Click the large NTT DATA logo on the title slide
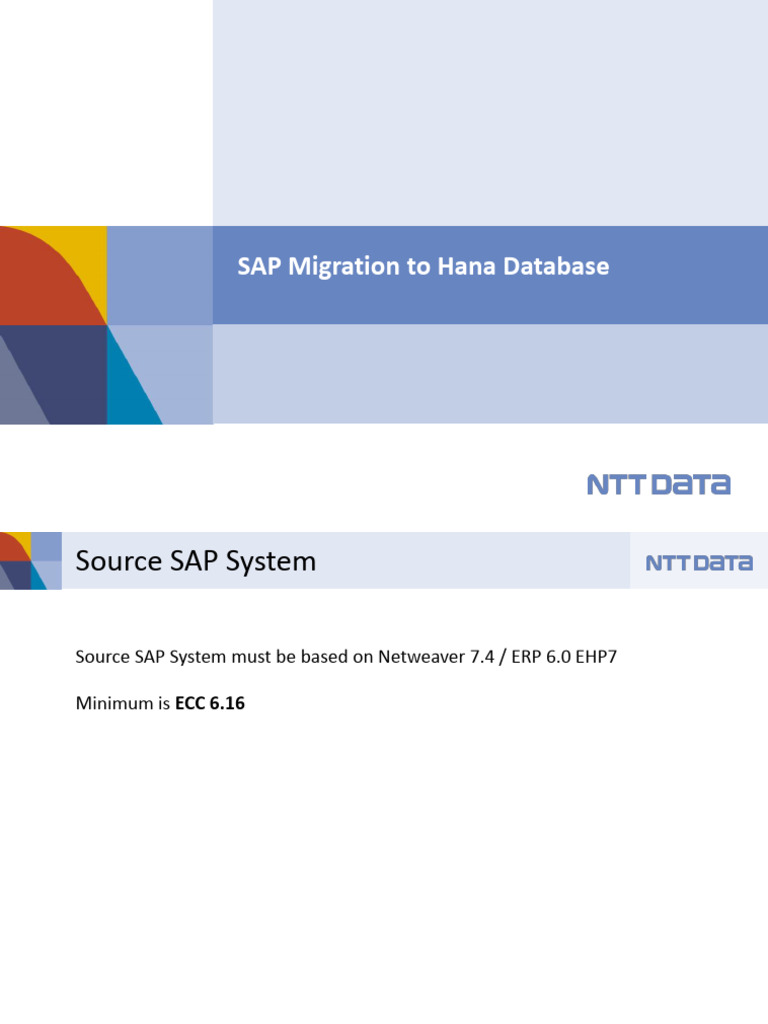 [658, 485]
